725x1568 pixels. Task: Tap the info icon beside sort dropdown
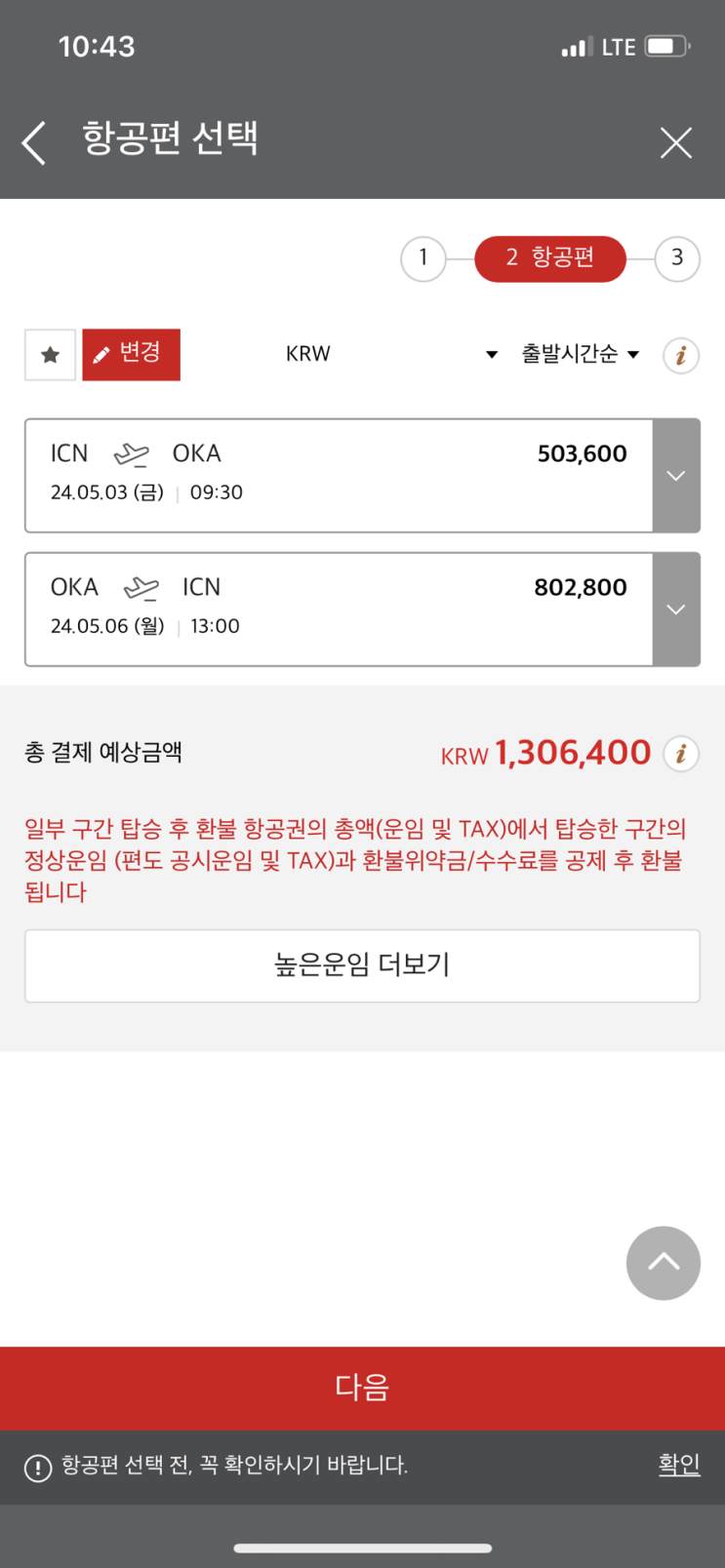(681, 355)
